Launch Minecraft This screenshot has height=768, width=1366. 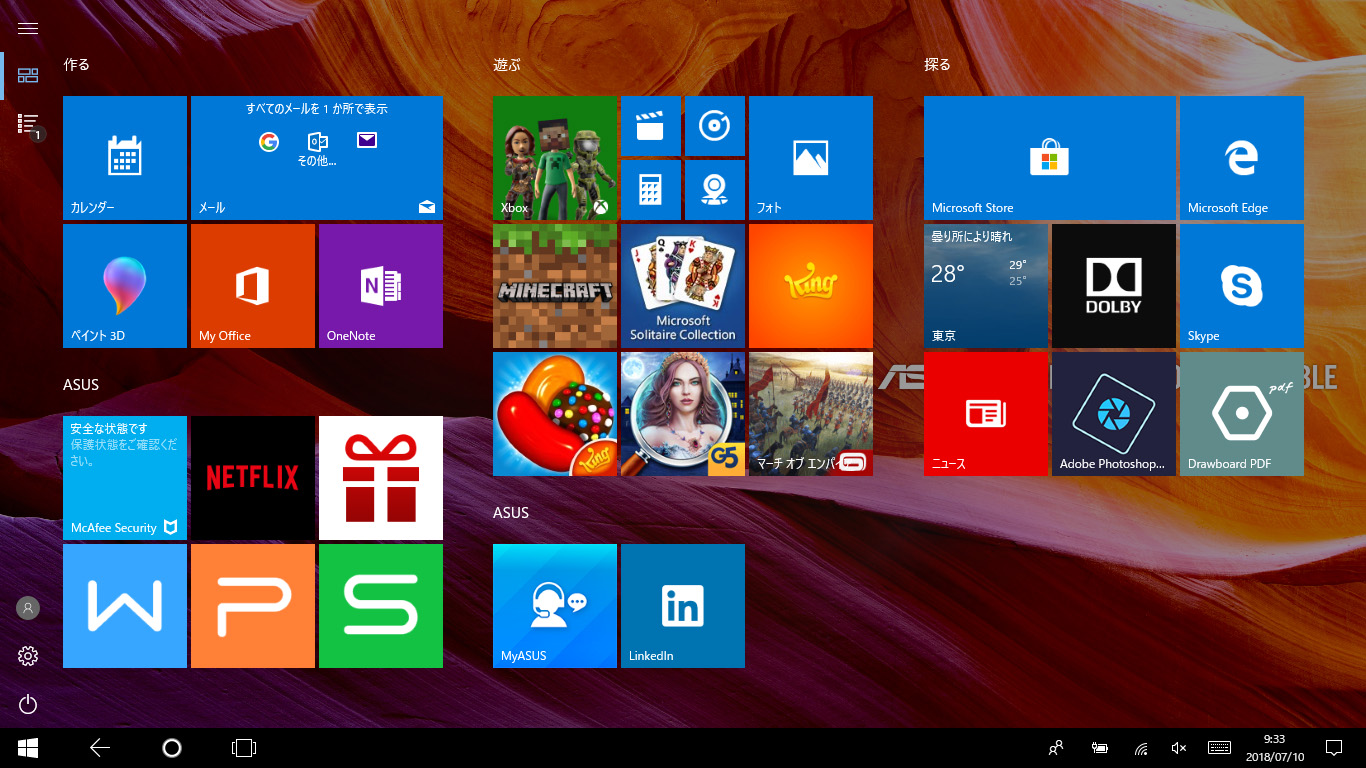pos(555,286)
